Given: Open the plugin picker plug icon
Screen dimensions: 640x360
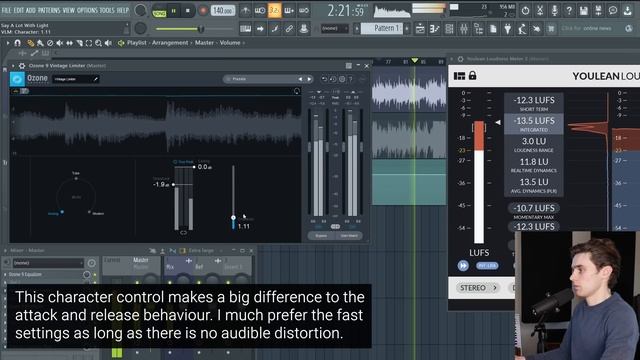Looking at the screenshot, I should pos(508,29).
